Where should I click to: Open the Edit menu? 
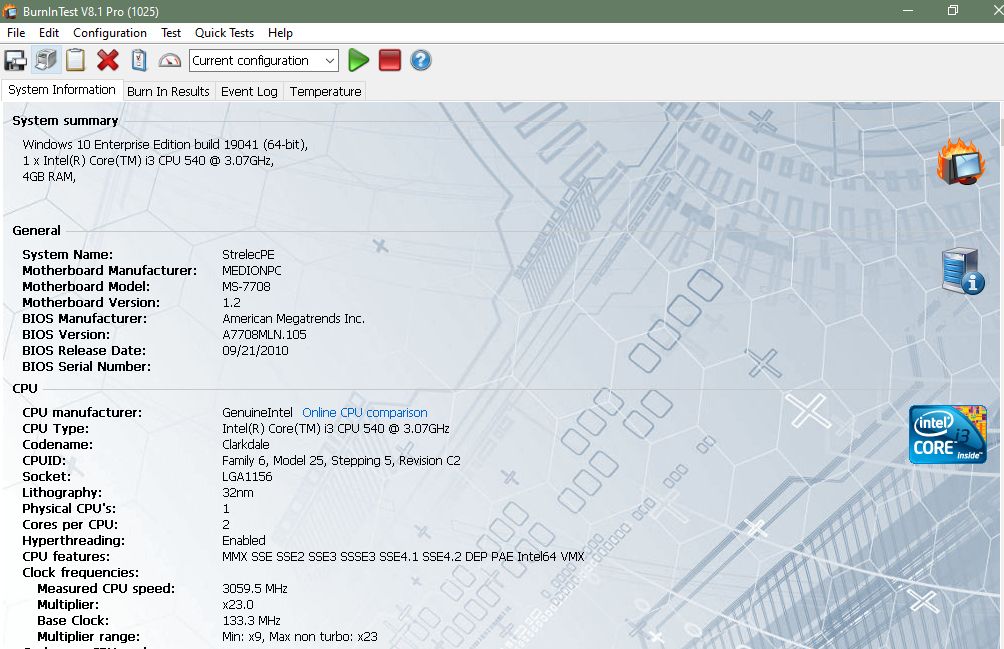pyautogui.click(x=49, y=33)
